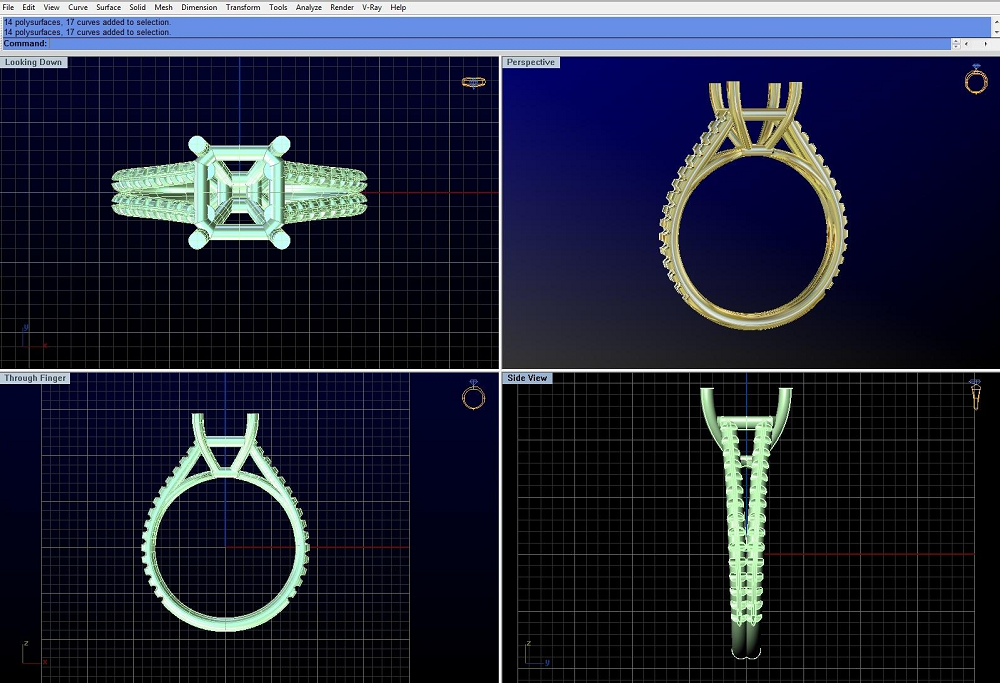This screenshot has width=1000, height=683.
Task: Open the Dimension menu
Action: (x=199, y=8)
